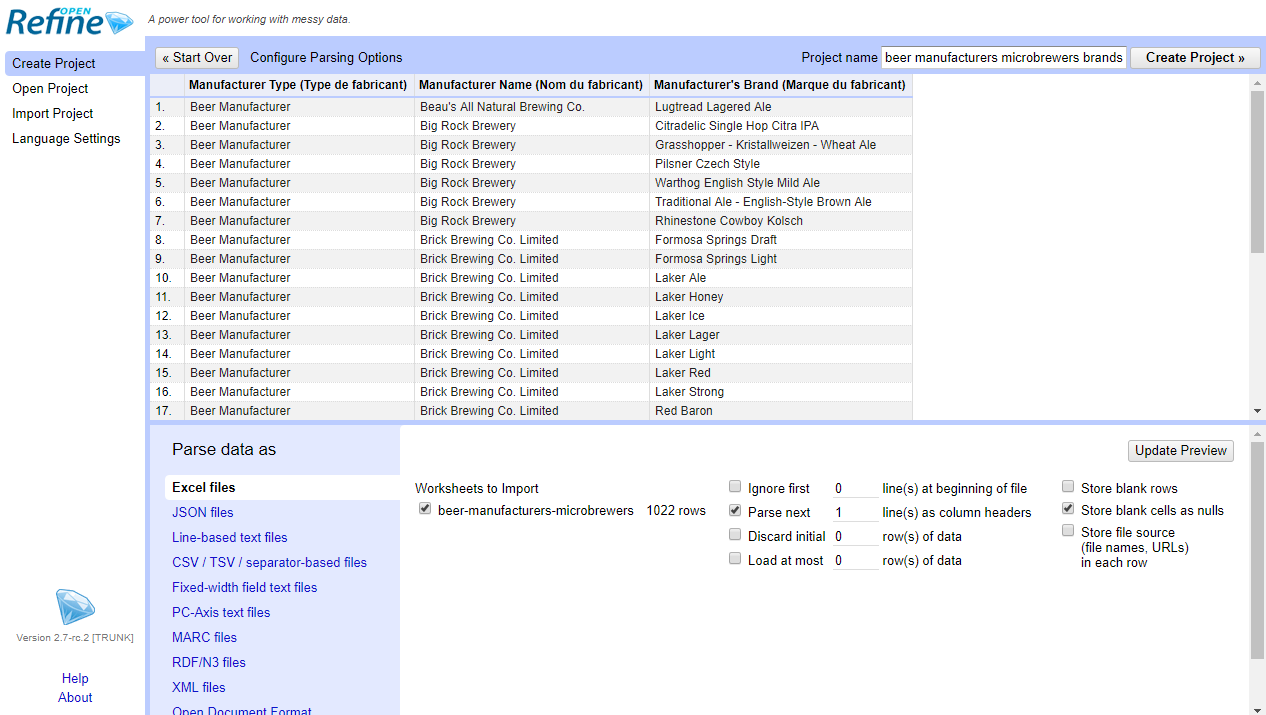Pick Fixed-width field text files

point(245,587)
